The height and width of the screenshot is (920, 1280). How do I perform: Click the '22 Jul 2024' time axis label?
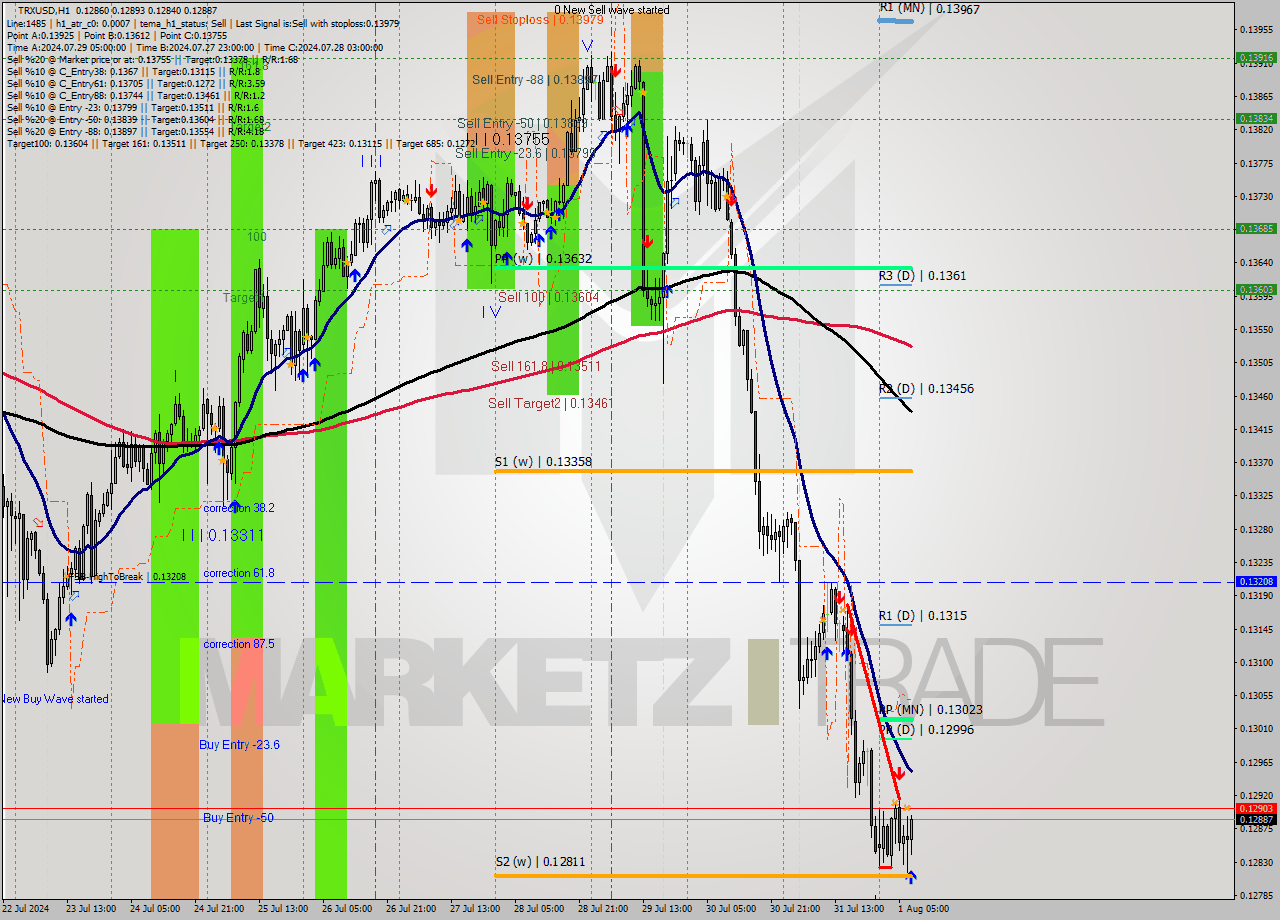(26, 909)
